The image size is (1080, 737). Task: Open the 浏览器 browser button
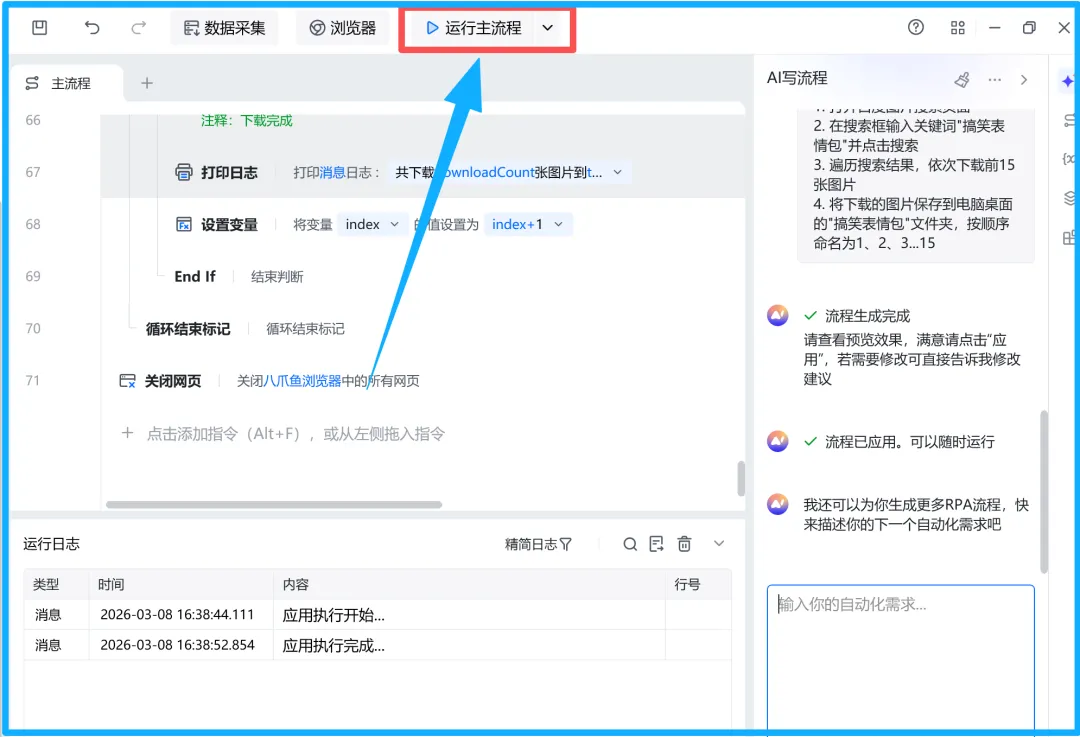click(342, 28)
